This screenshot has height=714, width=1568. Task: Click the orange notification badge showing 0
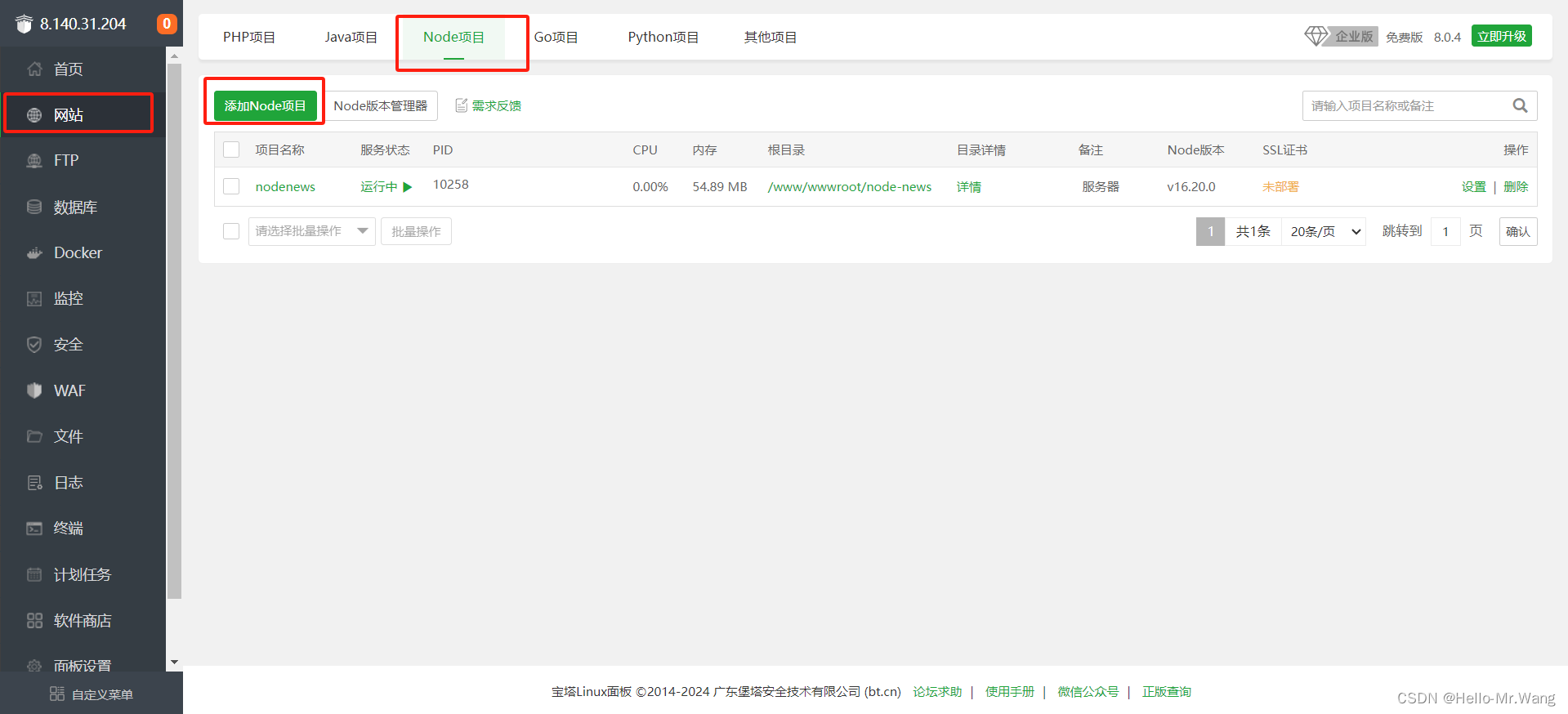coord(167,24)
